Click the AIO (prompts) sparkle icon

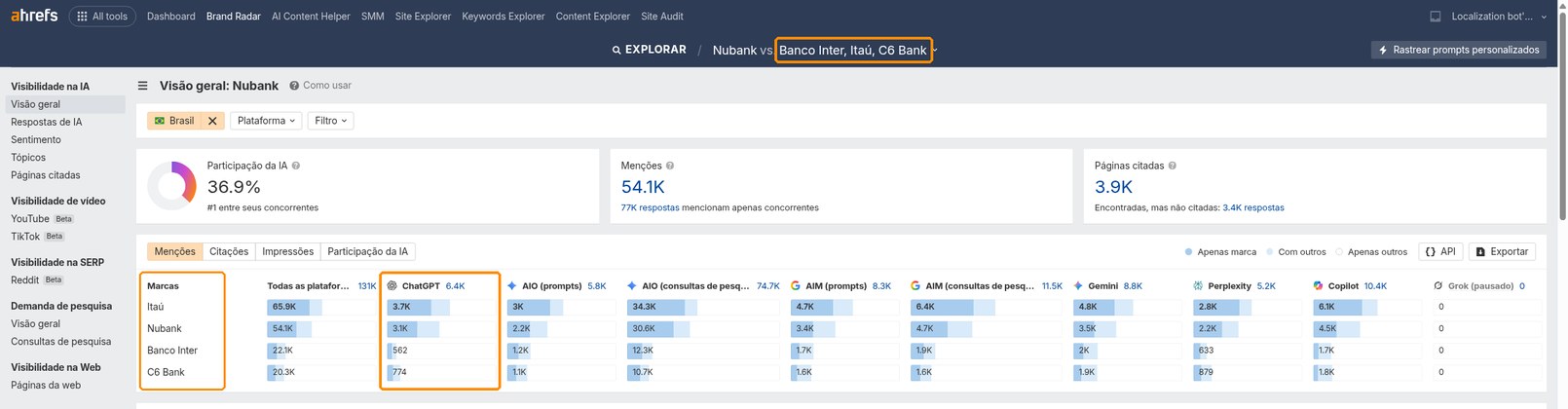click(x=512, y=286)
